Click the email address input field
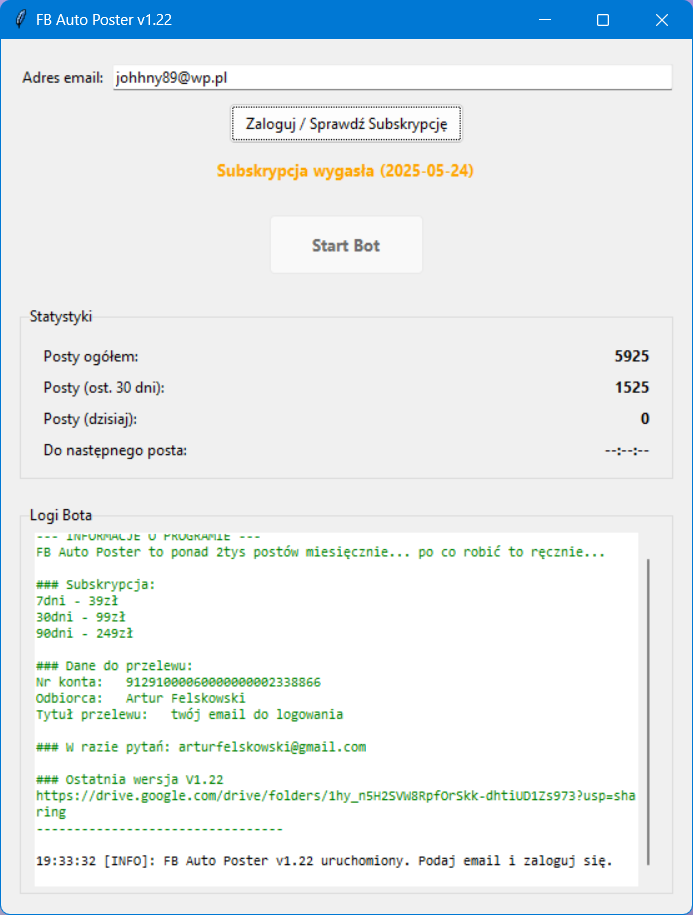Screen dimensions: 693x915 [x=392, y=78]
